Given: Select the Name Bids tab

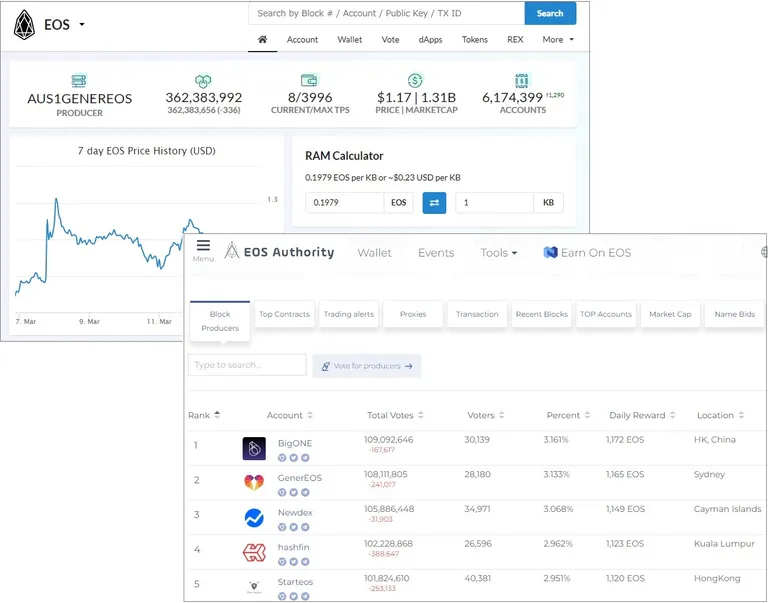Looking at the screenshot, I should point(735,314).
